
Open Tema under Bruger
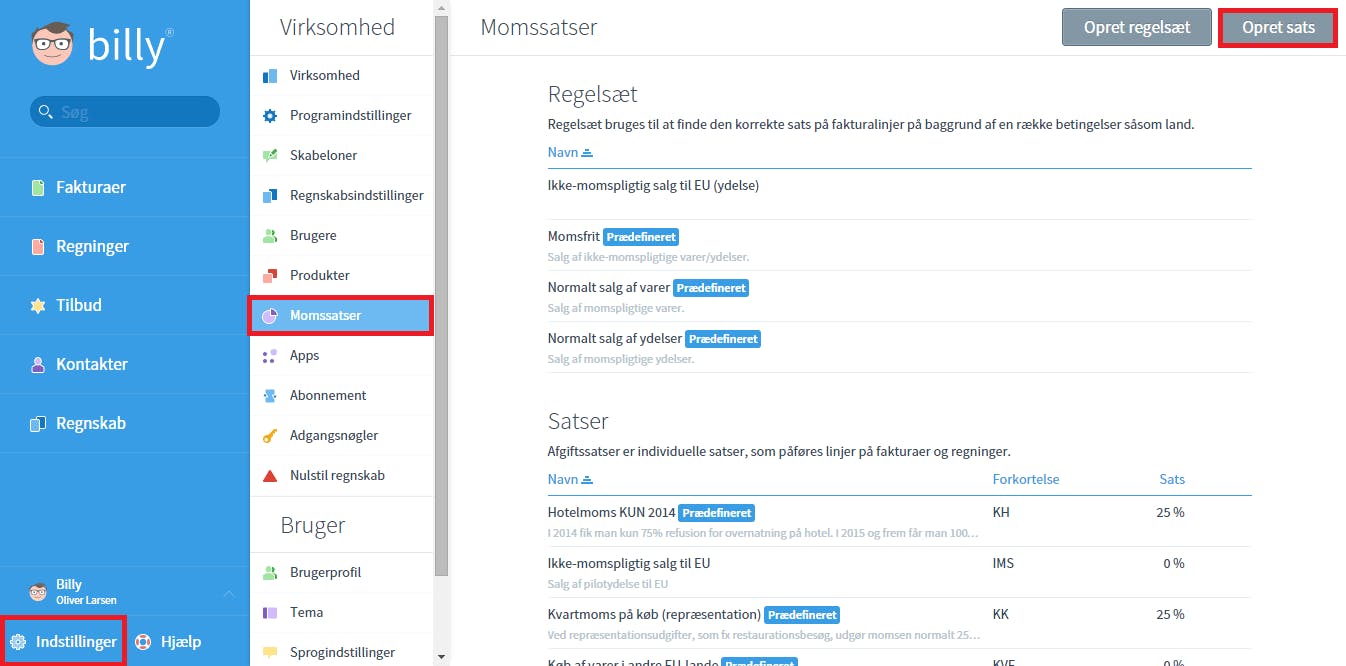[x=341, y=612]
